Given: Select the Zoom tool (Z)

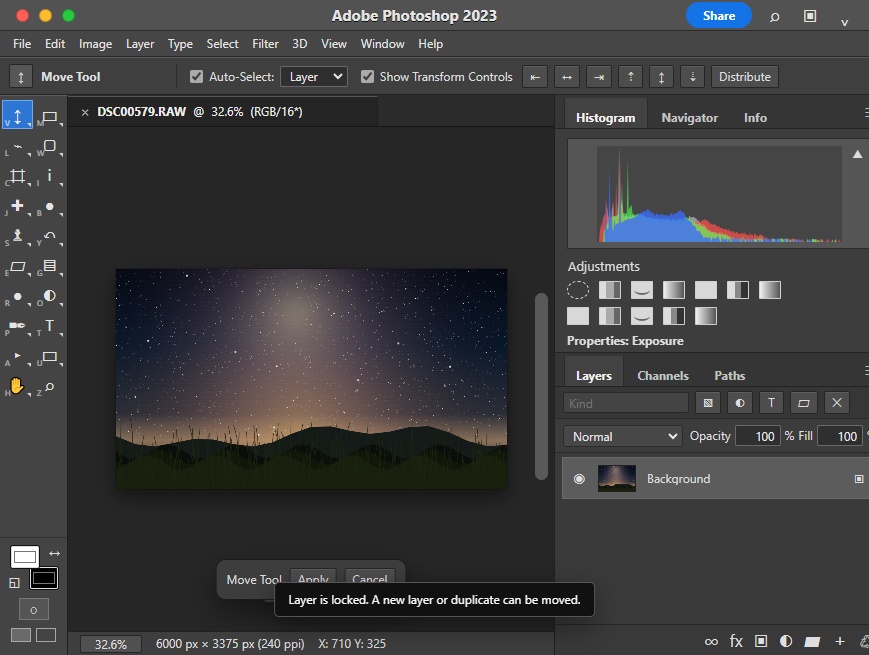Looking at the screenshot, I should click(49, 386).
